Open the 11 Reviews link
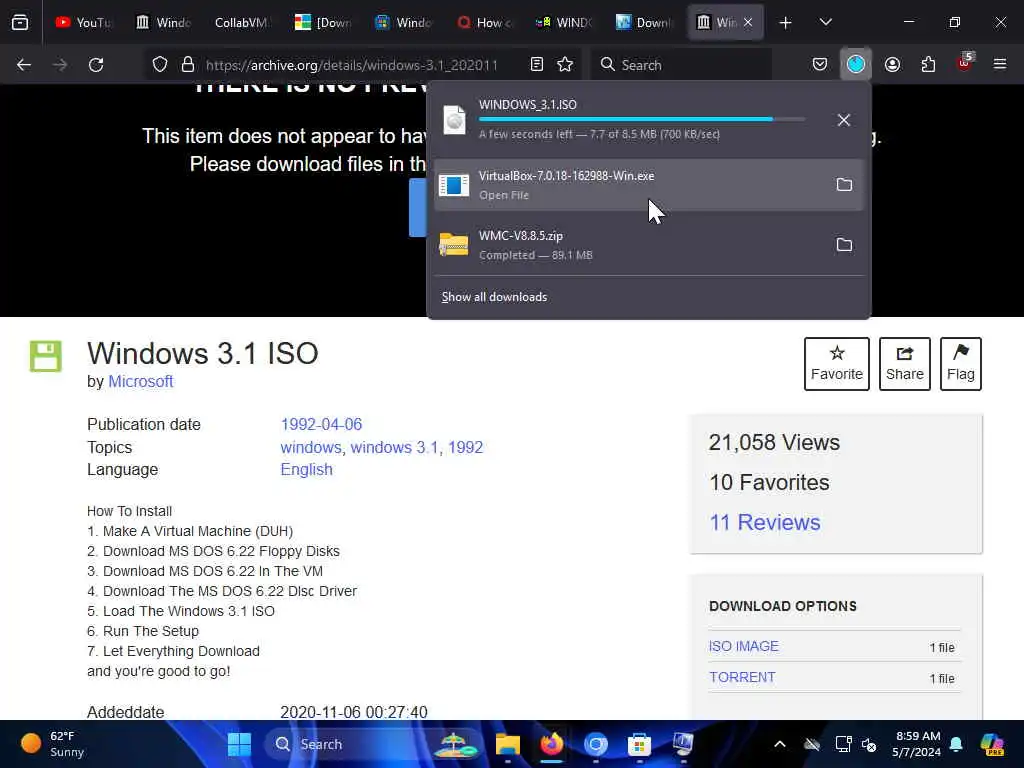This screenshot has height=768, width=1024. pos(765,522)
